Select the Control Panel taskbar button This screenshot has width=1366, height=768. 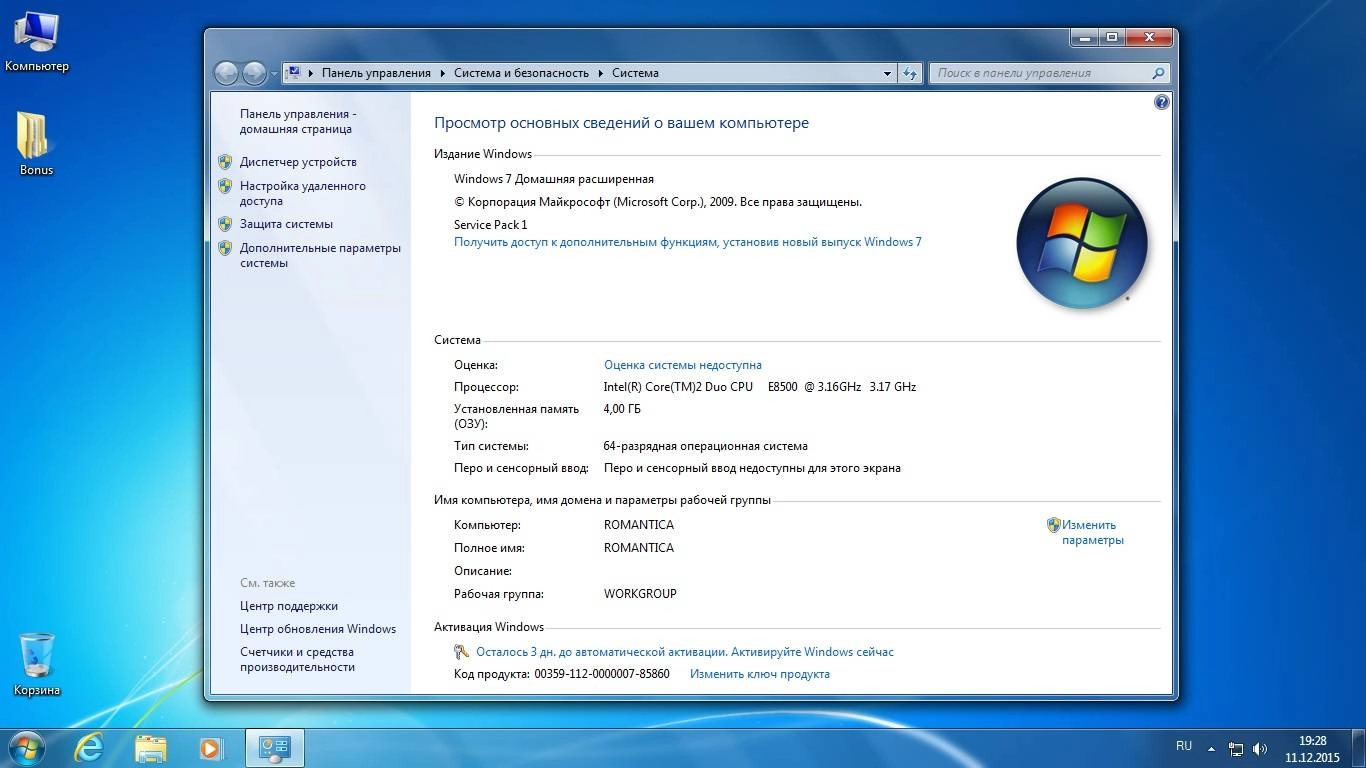pos(274,748)
